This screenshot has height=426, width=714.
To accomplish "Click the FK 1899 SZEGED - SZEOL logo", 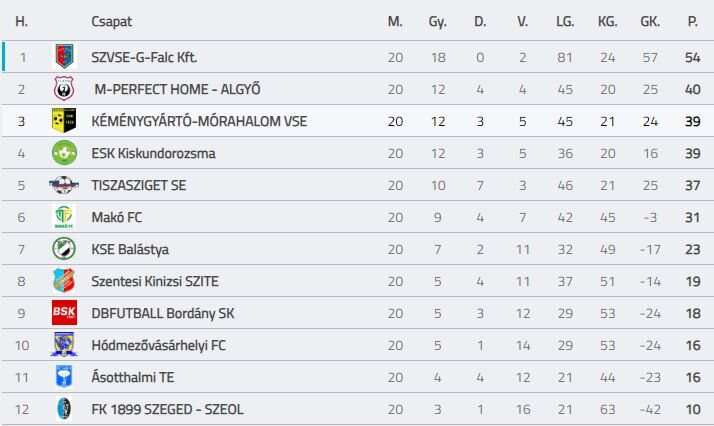I will [64, 409].
